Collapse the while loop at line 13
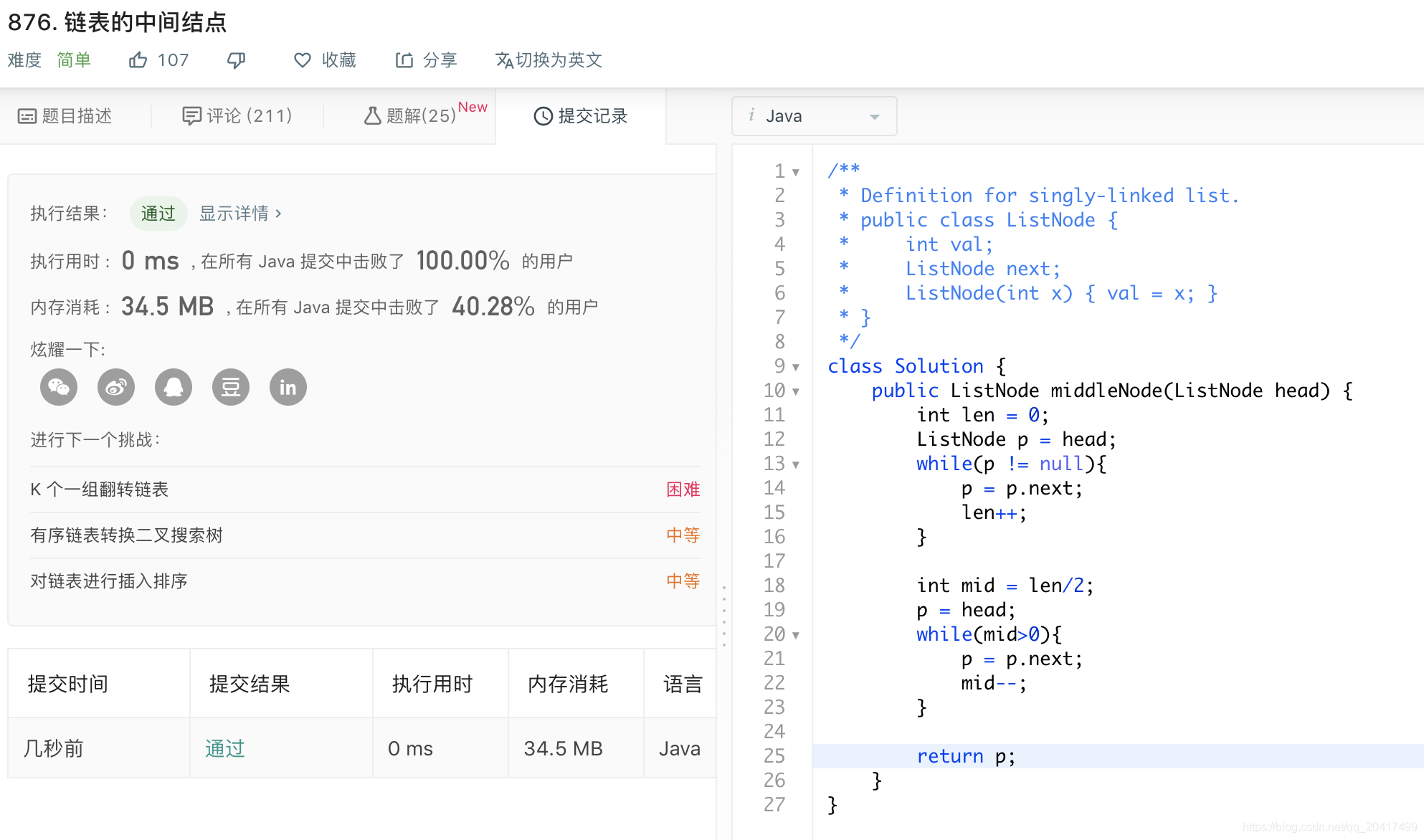The width and height of the screenshot is (1424, 840). coord(797,464)
